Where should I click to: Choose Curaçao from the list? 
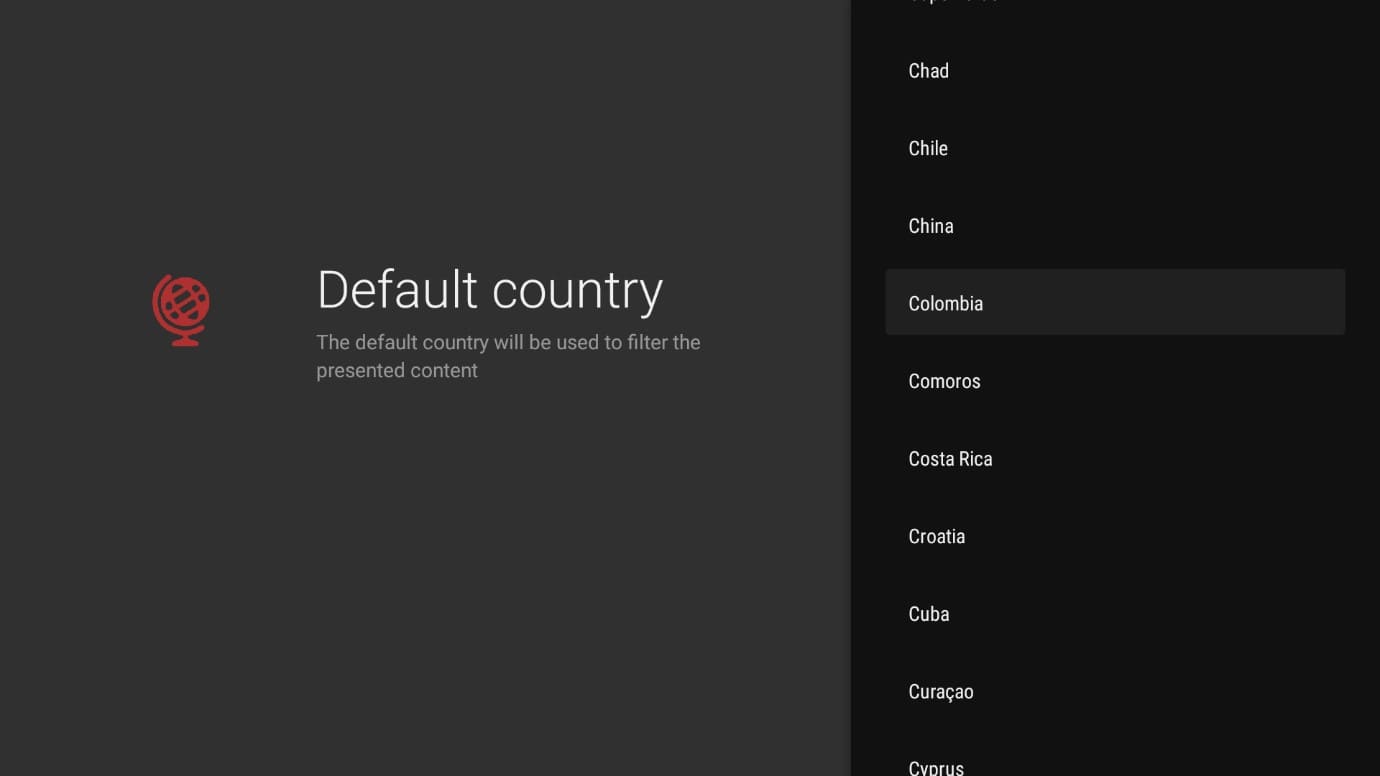pyautogui.click(x=940, y=692)
